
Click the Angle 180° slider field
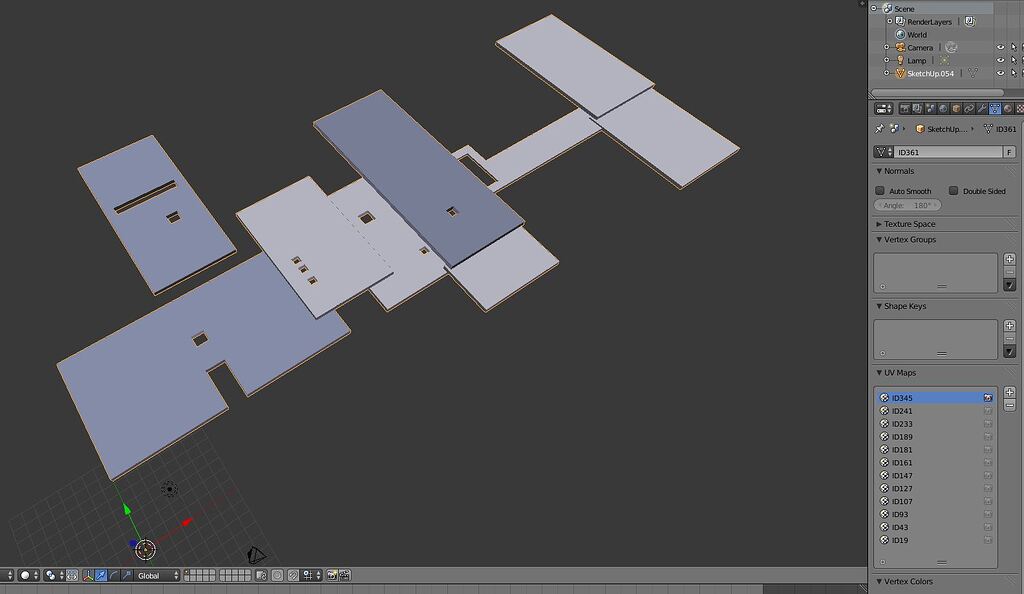[x=908, y=205]
